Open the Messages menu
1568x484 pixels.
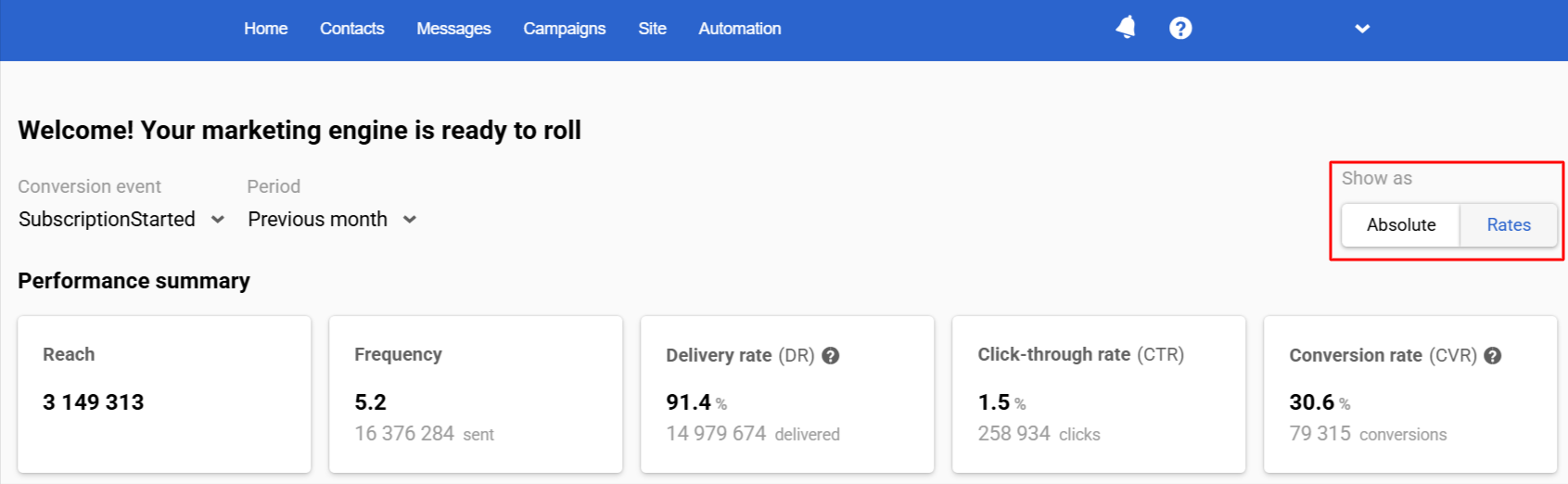click(x=453, y=29)
